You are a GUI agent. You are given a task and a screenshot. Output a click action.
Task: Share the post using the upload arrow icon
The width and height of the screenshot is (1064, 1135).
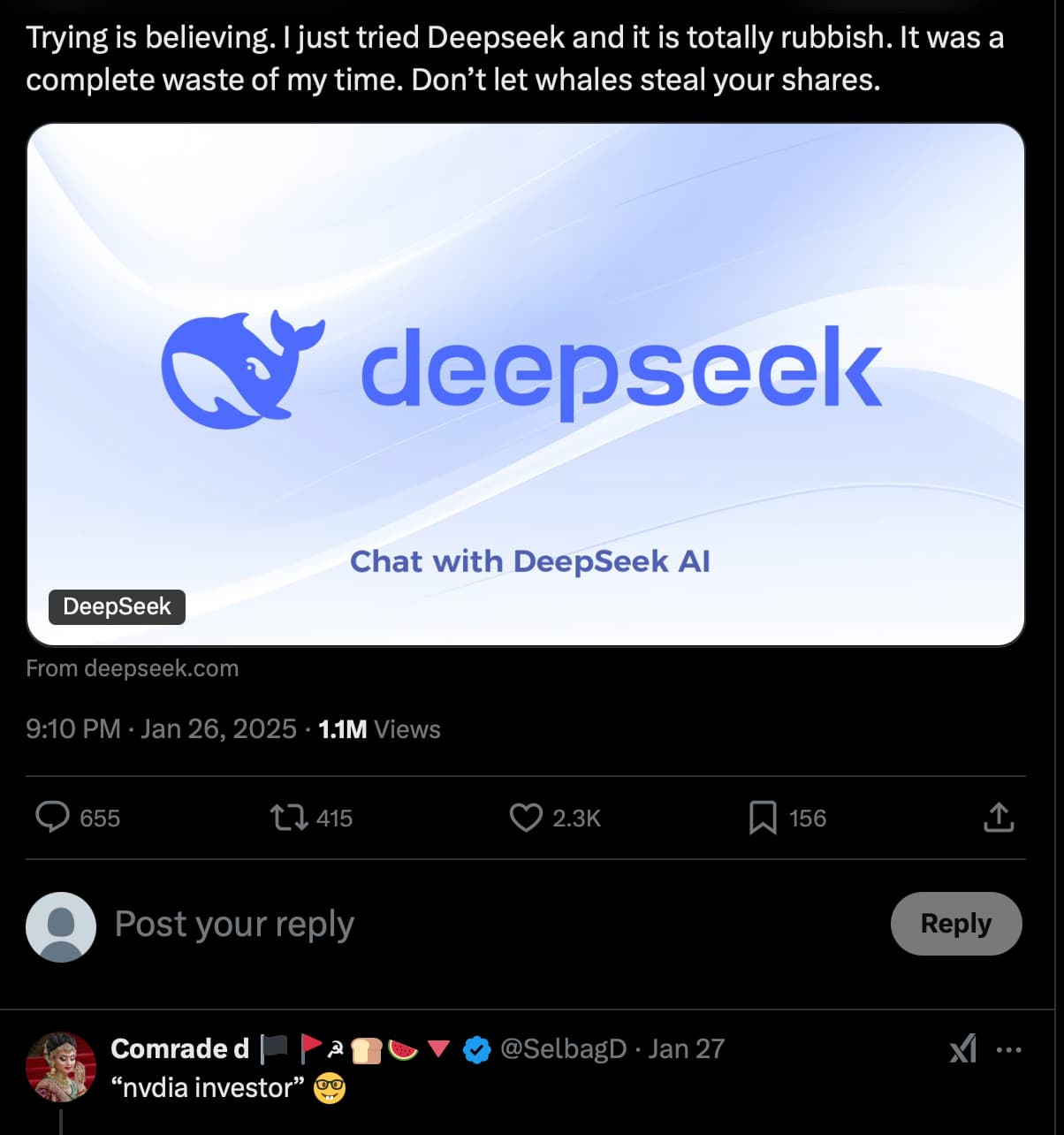tap(999, 818)
